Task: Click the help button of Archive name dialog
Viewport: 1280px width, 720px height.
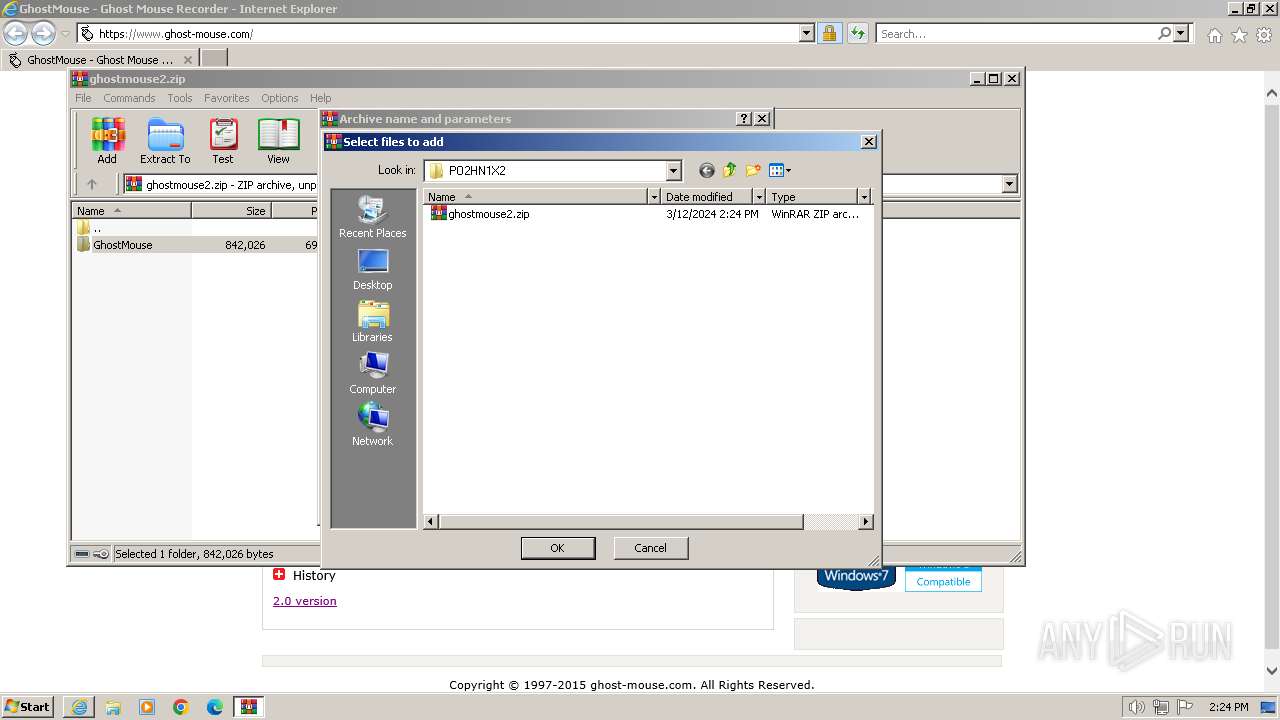Action: [743, 119]
